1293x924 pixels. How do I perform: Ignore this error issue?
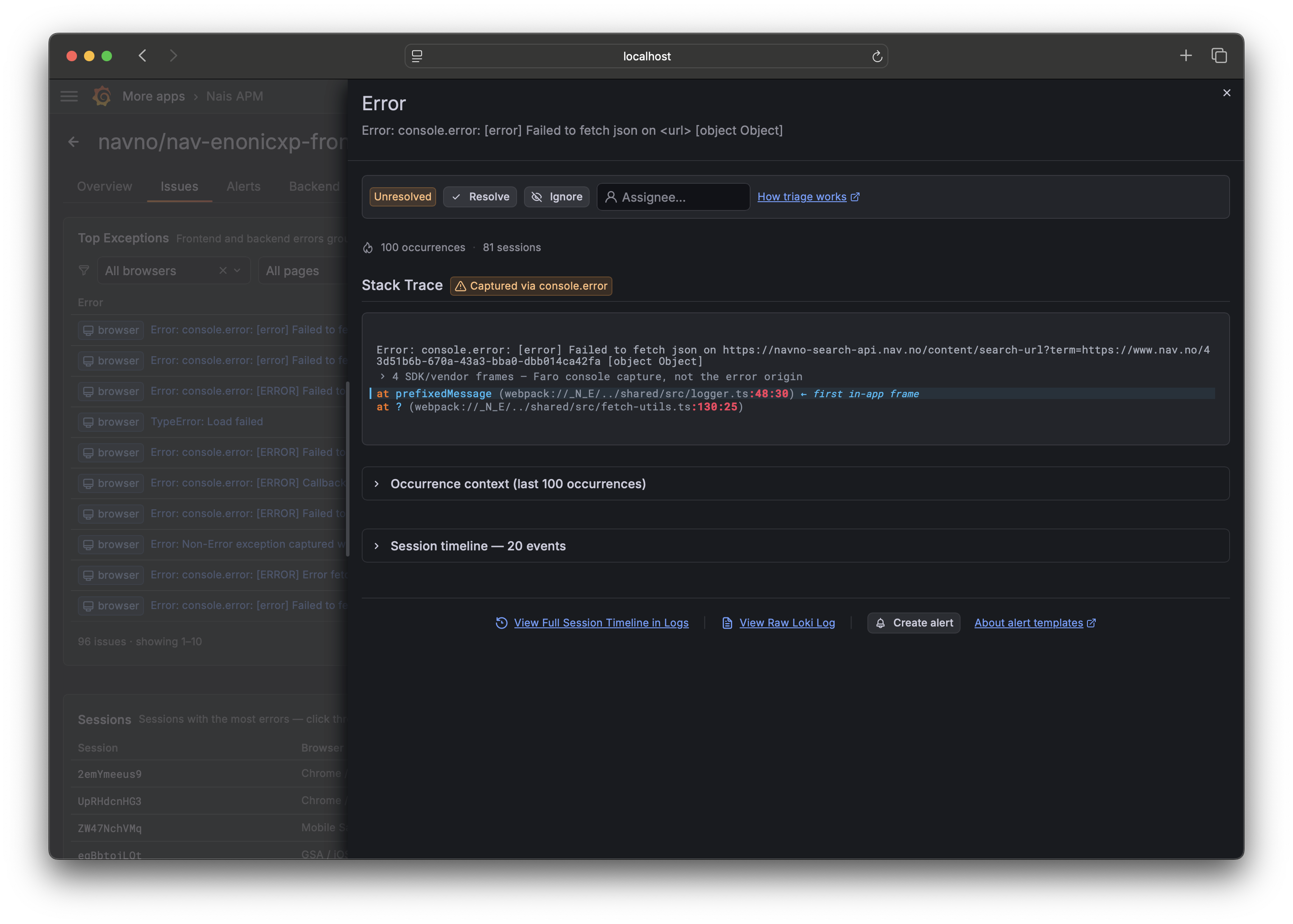point(556,197)
